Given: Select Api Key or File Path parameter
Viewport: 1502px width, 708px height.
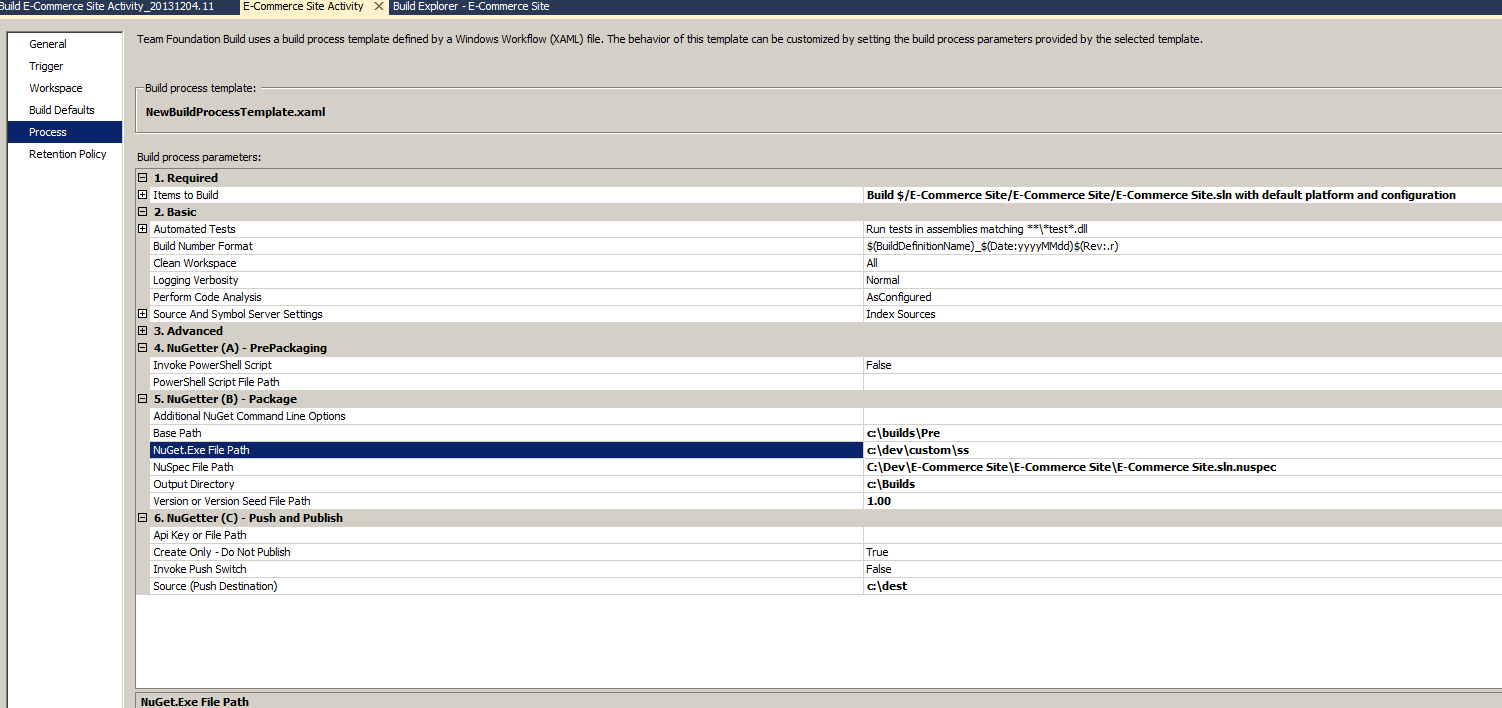Looking at the screenshot, I should [x=506, y=535].
